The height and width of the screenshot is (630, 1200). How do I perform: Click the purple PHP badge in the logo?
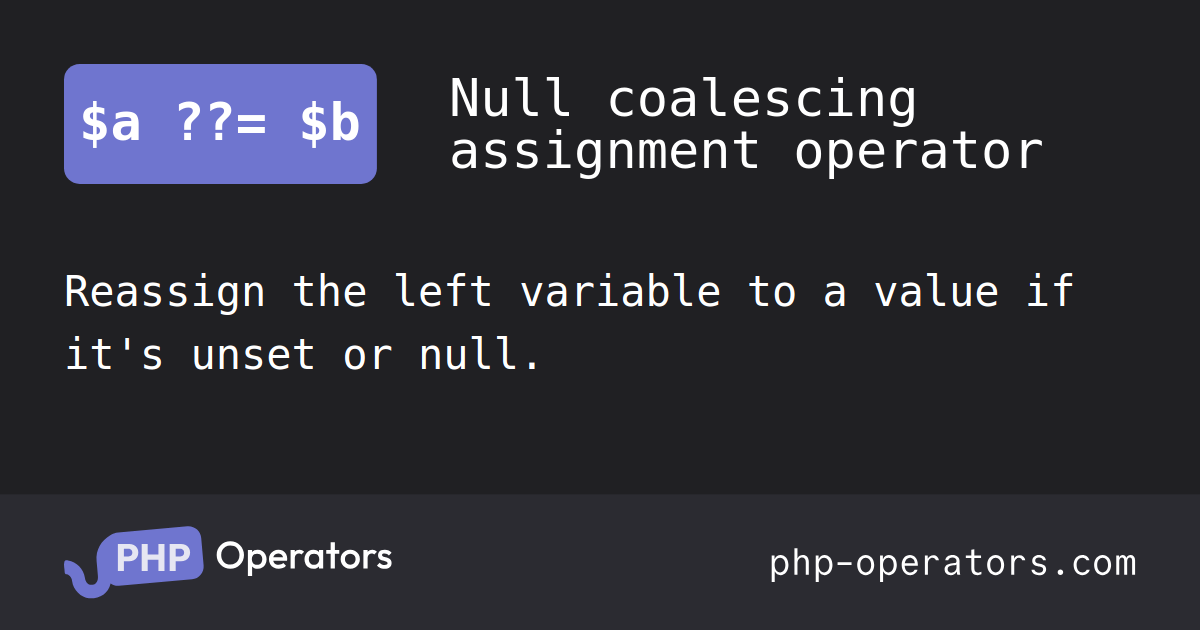tap(152, 557)
